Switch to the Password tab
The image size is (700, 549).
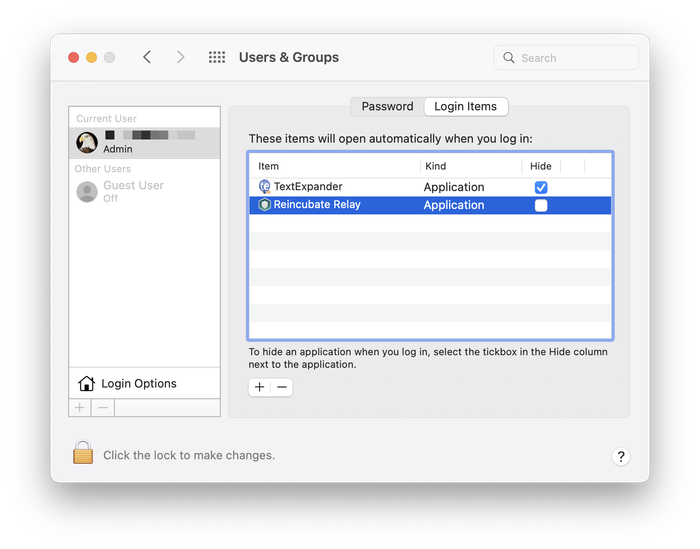click(387, 107)
